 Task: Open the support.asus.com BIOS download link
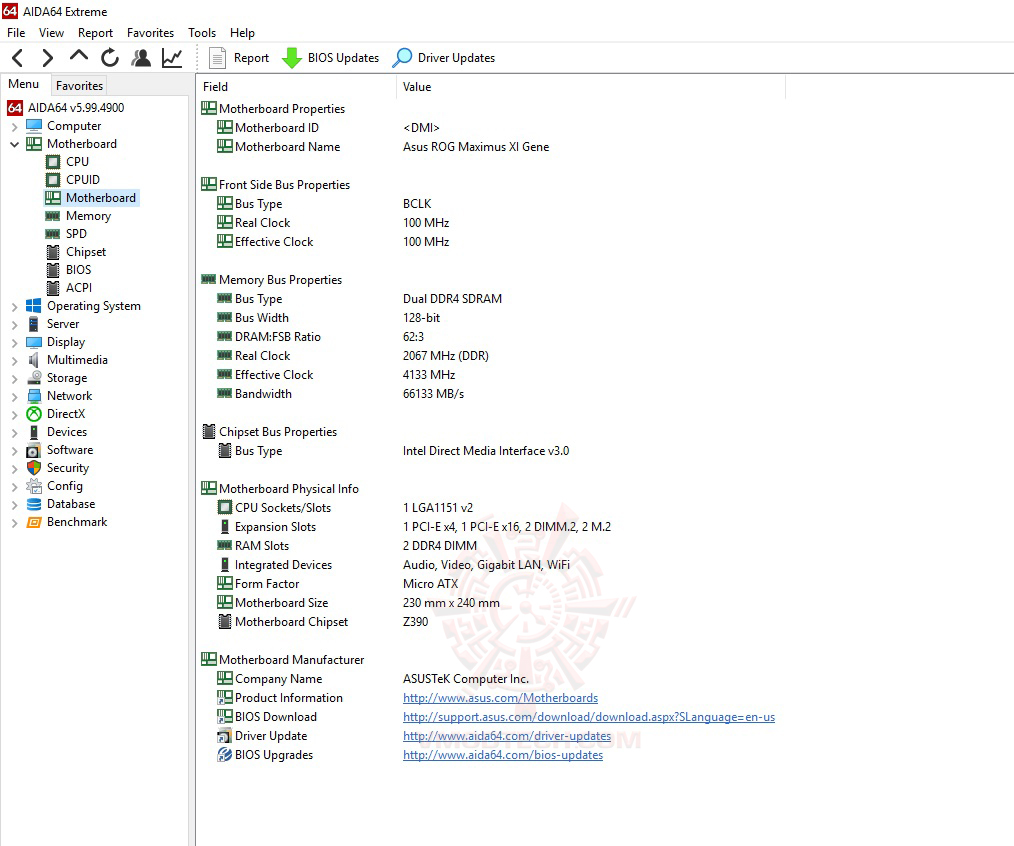click(x=588, y=717)
